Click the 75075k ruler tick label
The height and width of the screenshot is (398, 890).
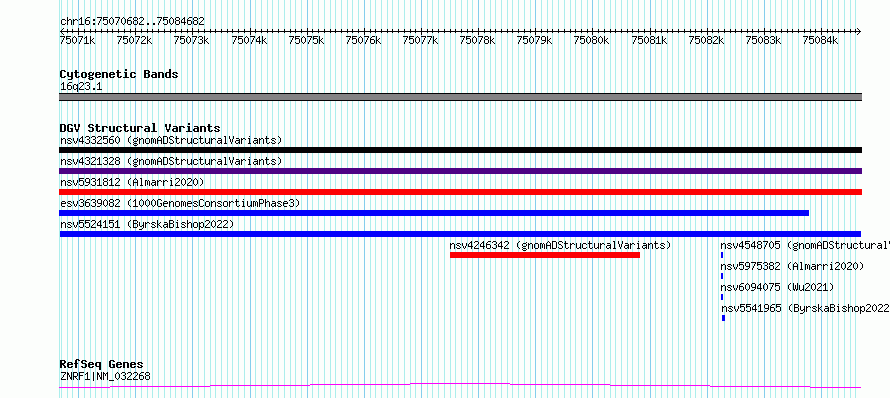(307, 40)
